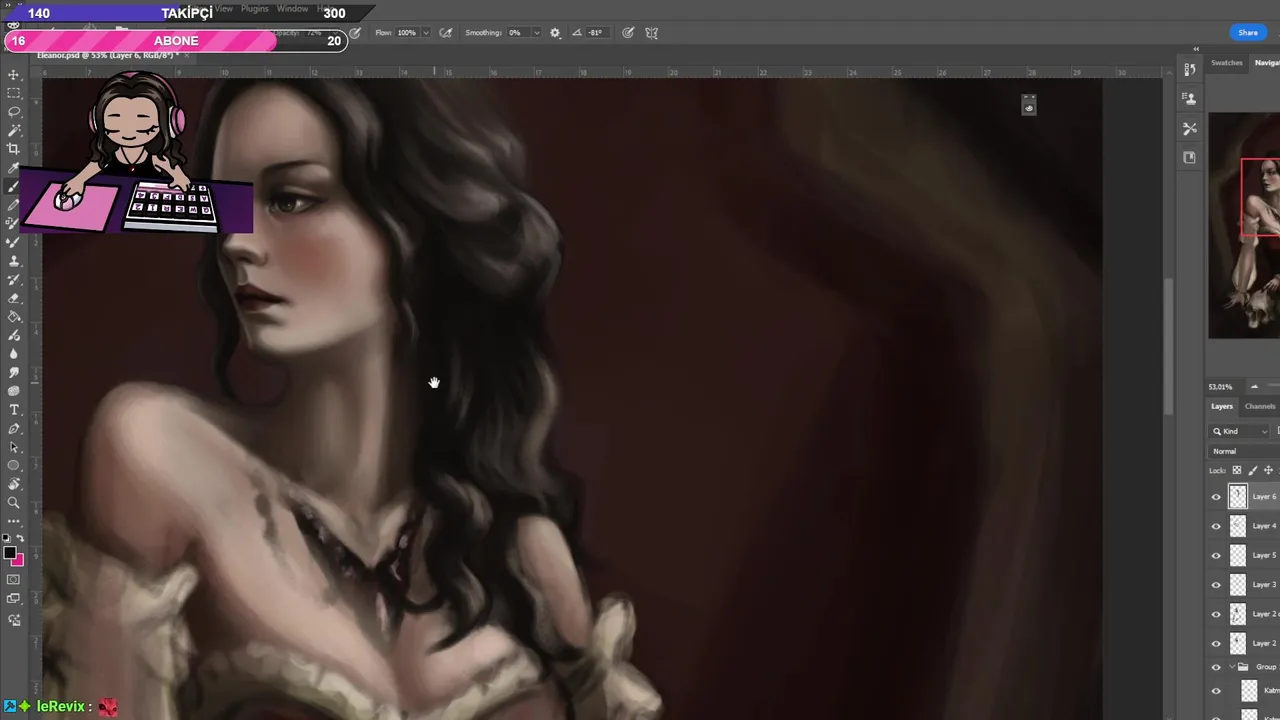
Task: Open the View menu
Action: point(224,9)
